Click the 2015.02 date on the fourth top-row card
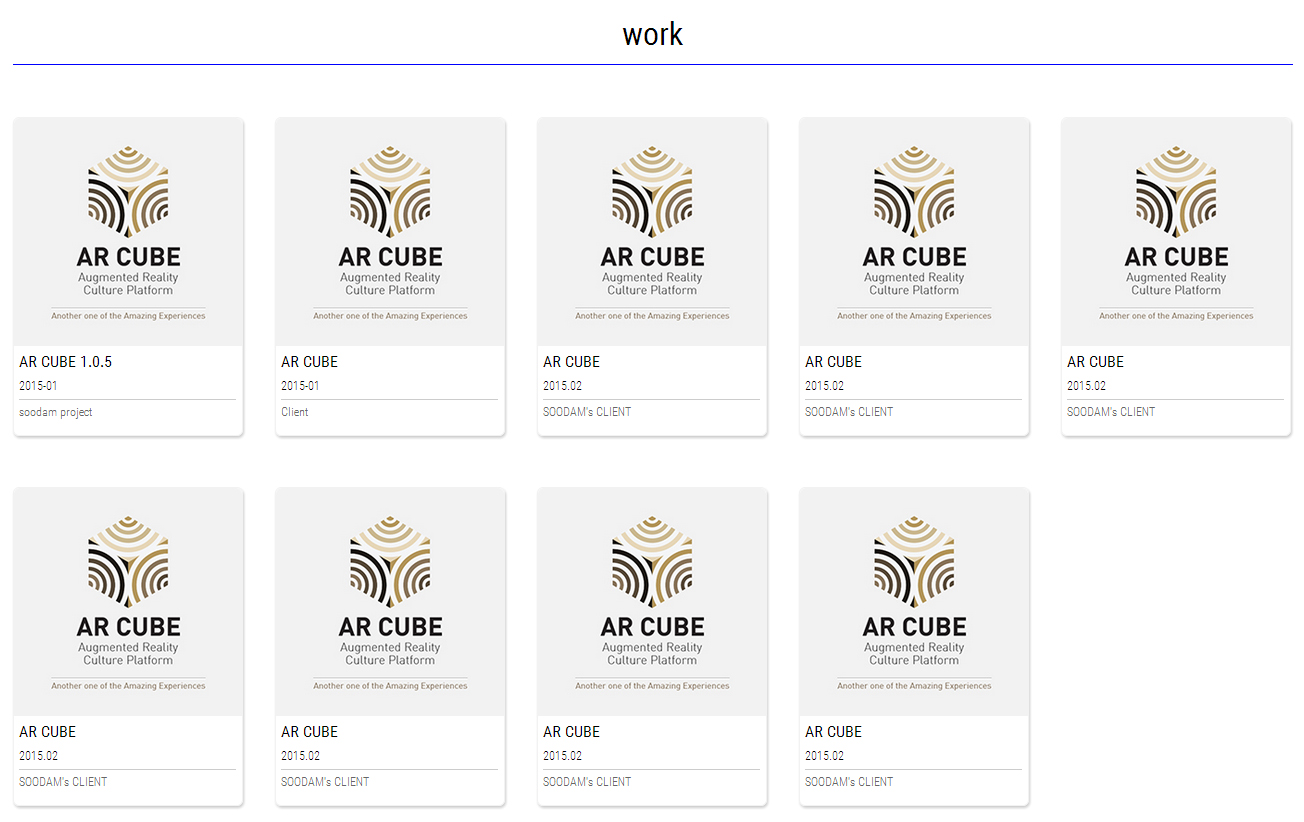The height and width of the screenshot is (822, 1304). pos(824,386)
